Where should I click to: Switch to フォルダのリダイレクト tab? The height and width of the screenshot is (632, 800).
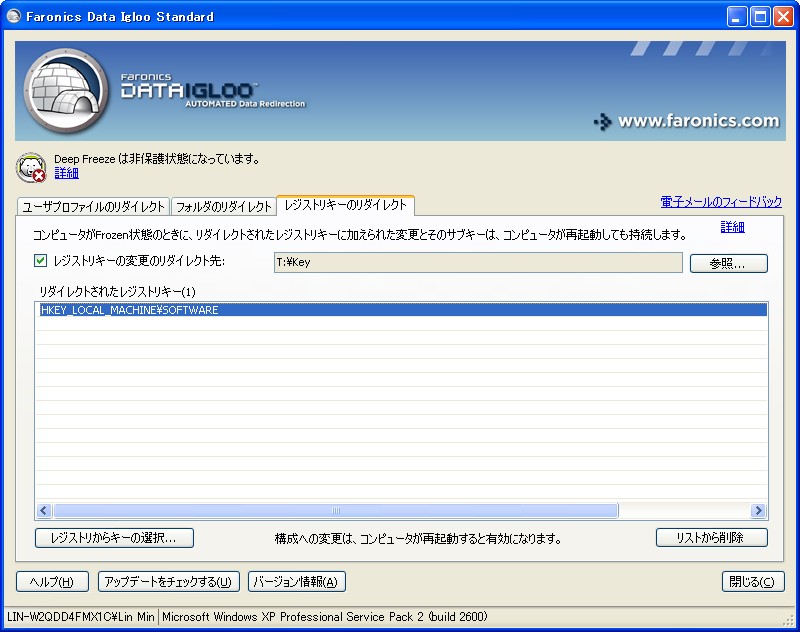point(223,207)
